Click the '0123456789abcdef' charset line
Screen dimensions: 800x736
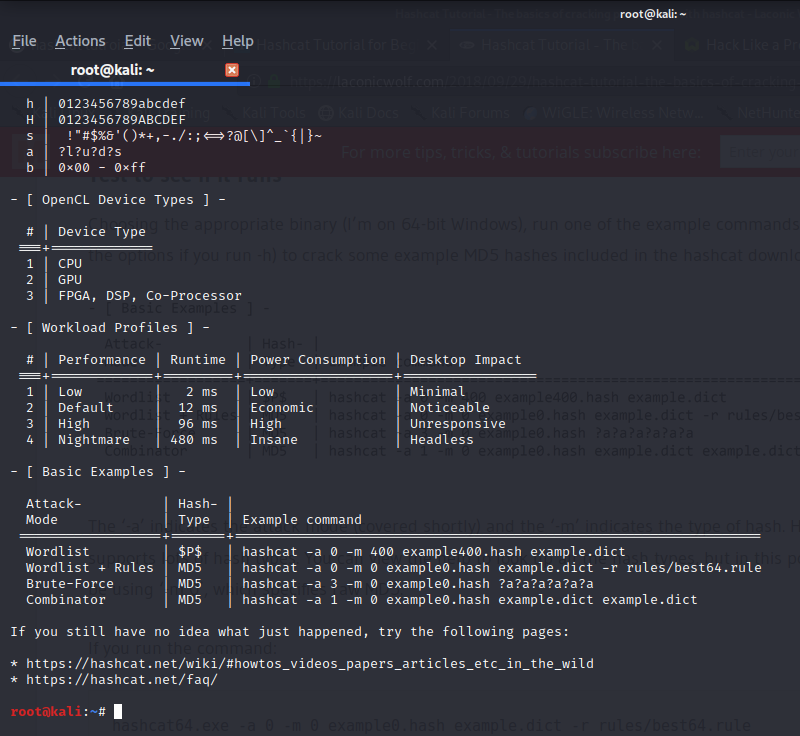(121, 104)
